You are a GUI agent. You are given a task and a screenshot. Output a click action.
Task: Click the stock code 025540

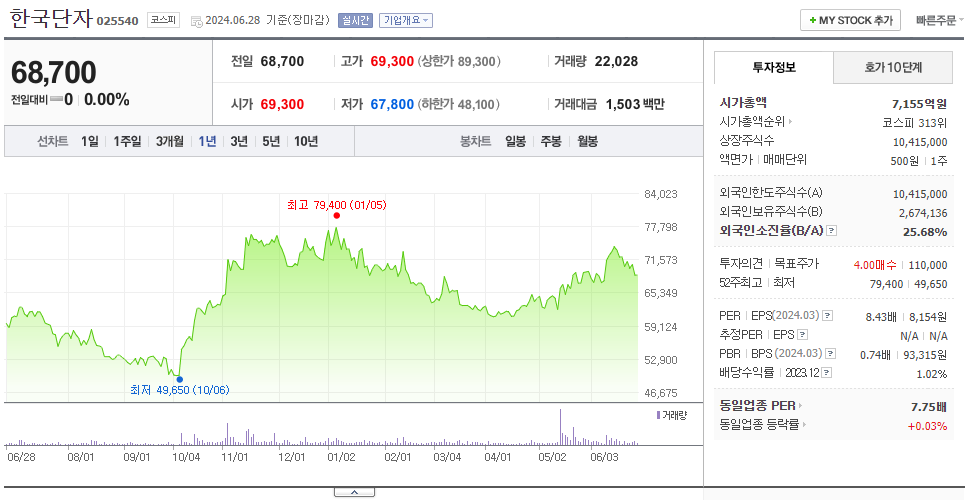117,22
